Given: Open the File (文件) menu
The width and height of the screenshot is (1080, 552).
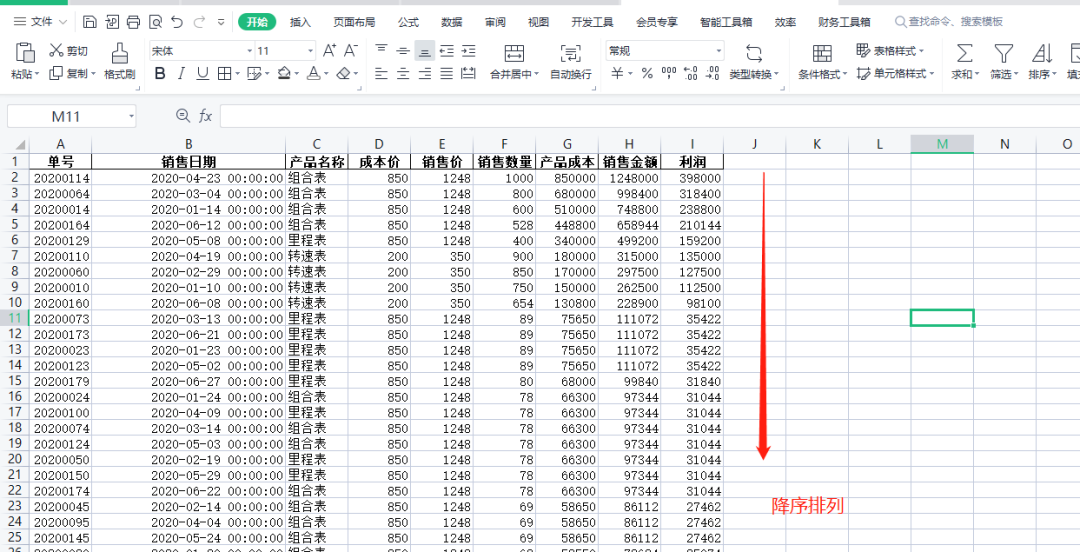Looking at the screenshot, I should [42, 22].
